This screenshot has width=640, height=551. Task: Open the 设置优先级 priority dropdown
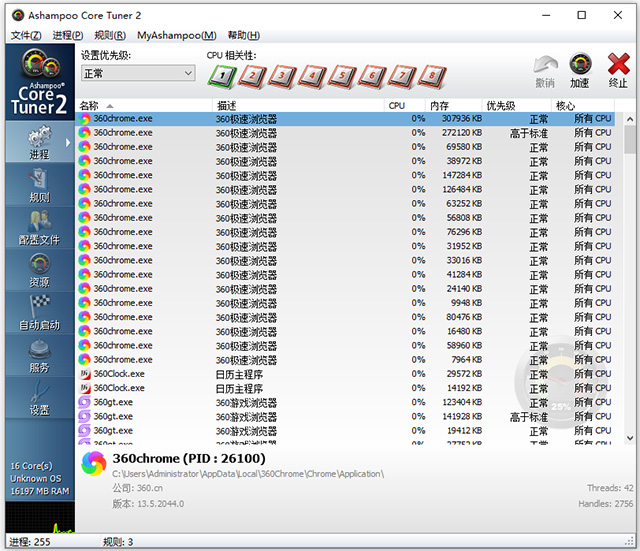click(x=138, y=73)
